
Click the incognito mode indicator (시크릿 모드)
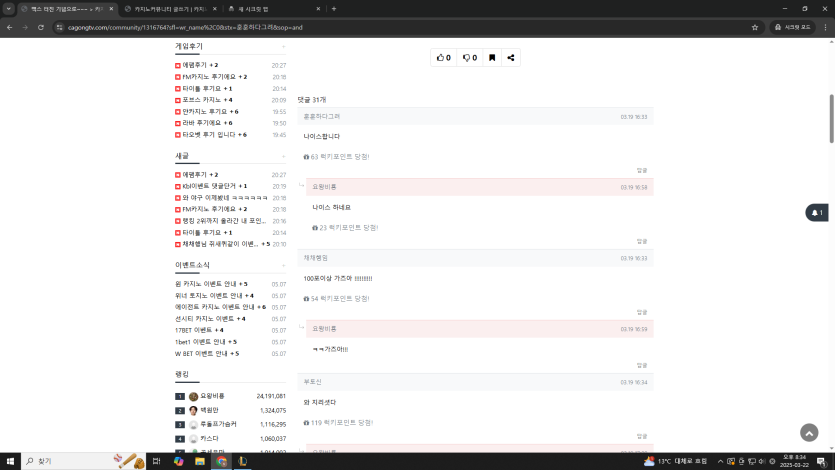click(x=792, y=27)
